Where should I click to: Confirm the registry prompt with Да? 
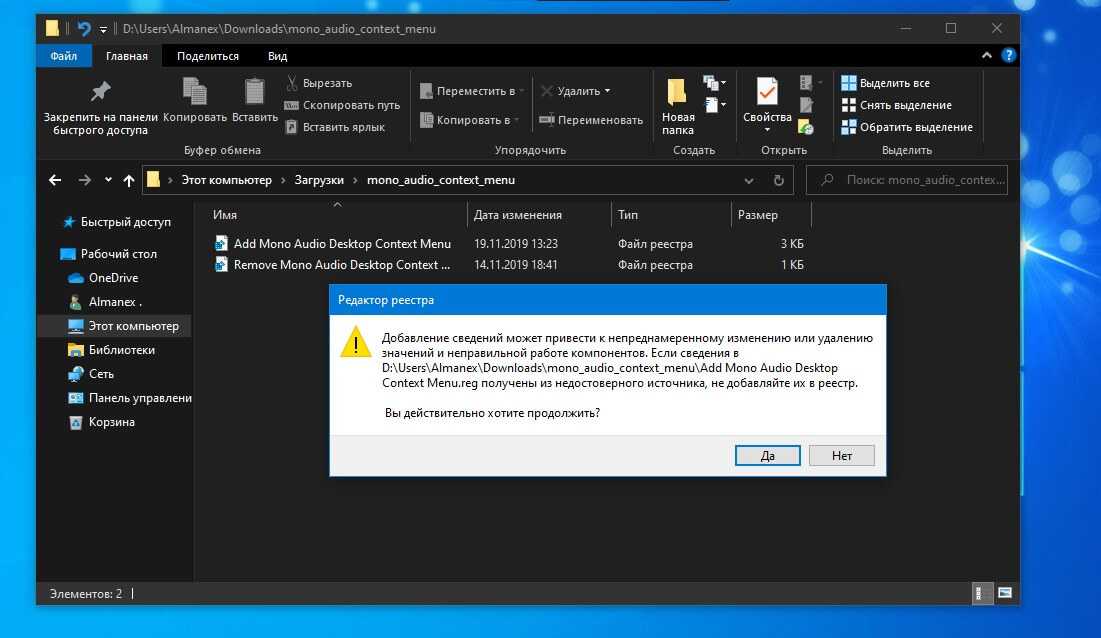(767, 455)
